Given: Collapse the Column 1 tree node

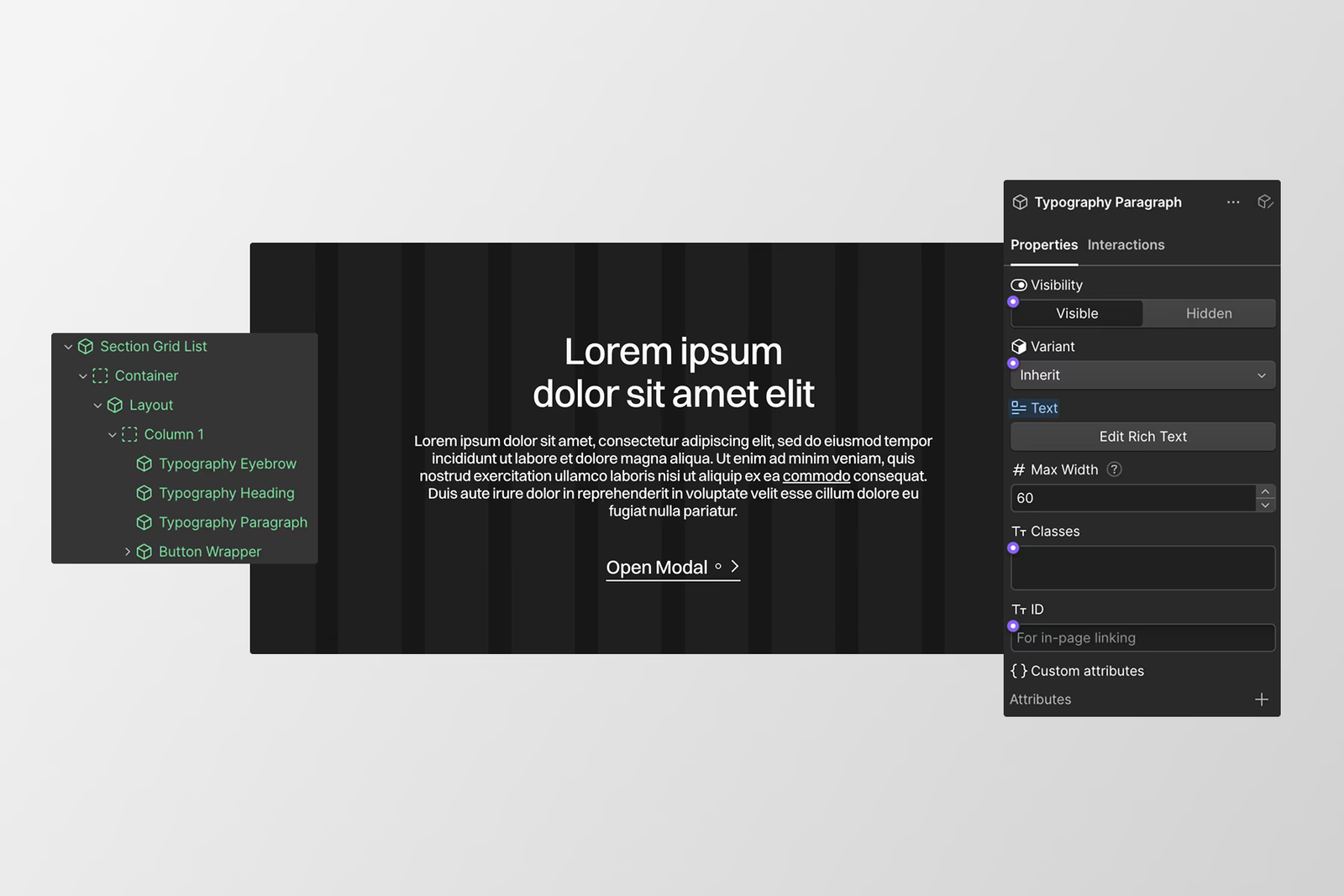Looking at the screenshot, I should 112,435.
